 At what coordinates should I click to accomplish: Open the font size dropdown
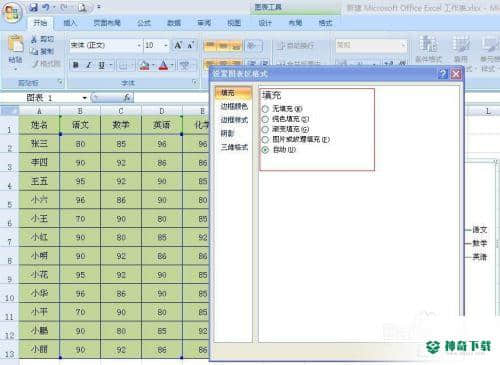pyautogui.click(x=166, y=45)
